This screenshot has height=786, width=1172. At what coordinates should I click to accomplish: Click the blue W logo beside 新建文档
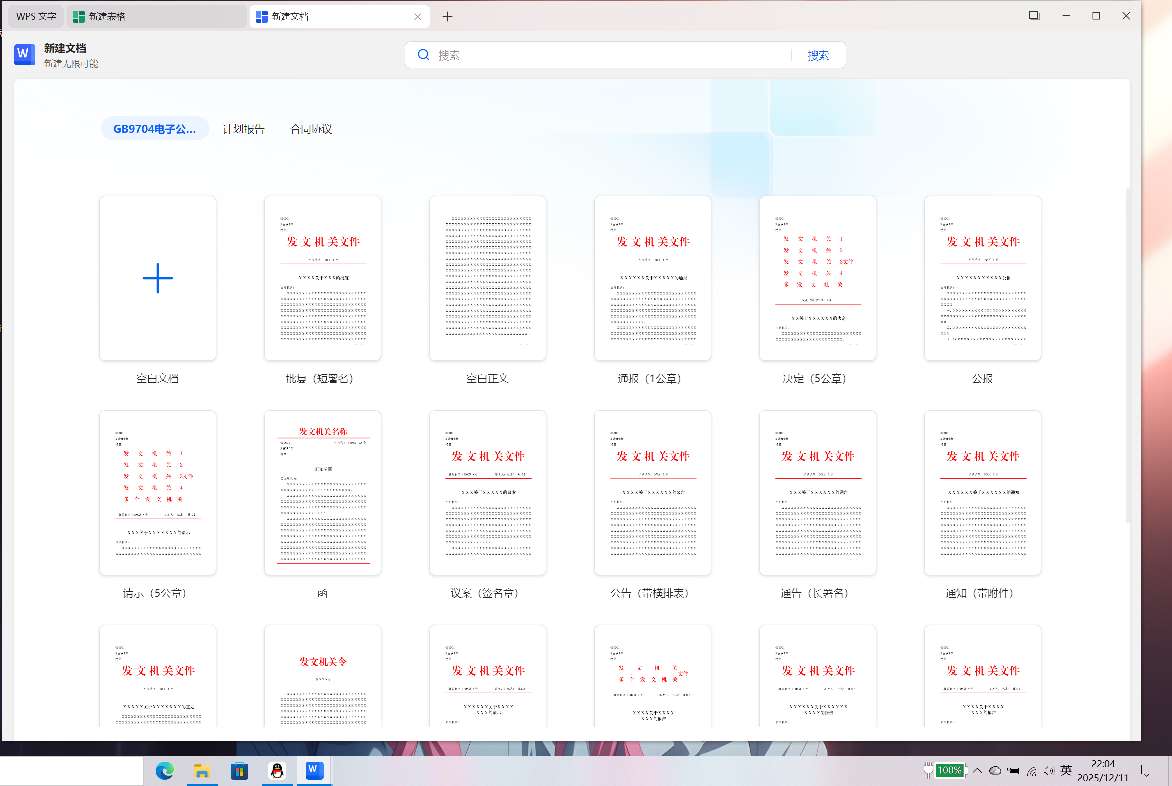(25, 55)
